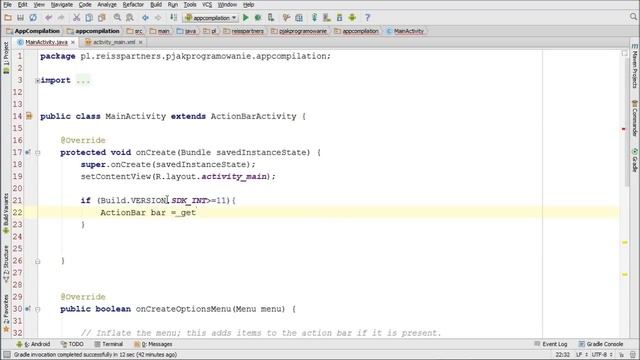Image resolution: width=640 pixels, height=360 pixels.
Task: Collapse the onCreate method fold marker
Action: (38, 152)
